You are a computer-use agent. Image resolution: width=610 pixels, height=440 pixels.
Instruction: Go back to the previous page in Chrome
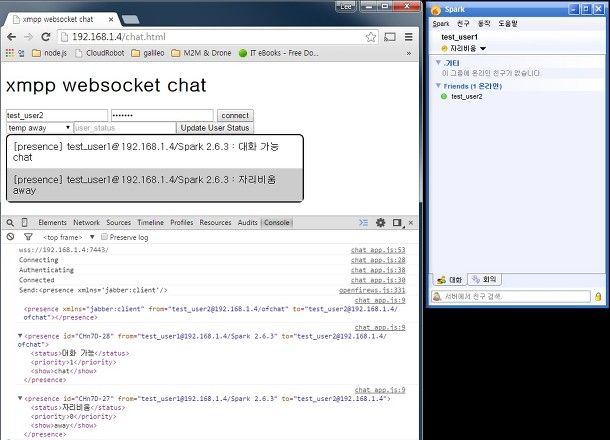pyautogui.click(x=12, y=37)
